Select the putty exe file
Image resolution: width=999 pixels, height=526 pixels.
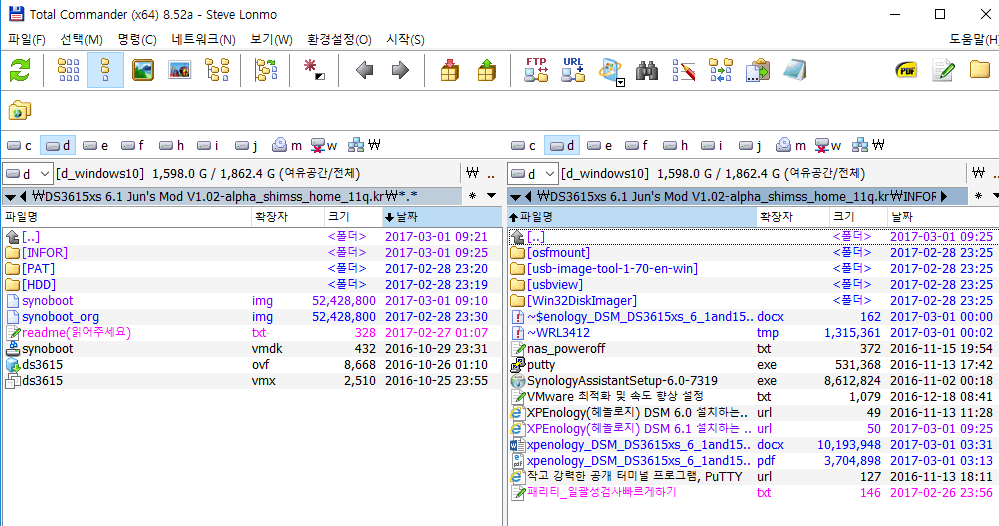coord(753,365)
